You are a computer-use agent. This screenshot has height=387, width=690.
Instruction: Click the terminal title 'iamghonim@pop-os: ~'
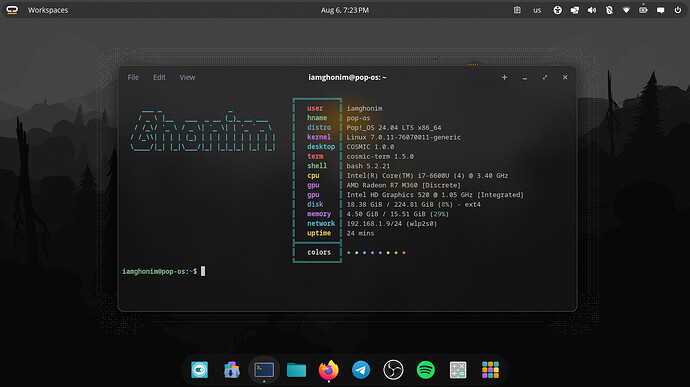(x=347, y=77)
